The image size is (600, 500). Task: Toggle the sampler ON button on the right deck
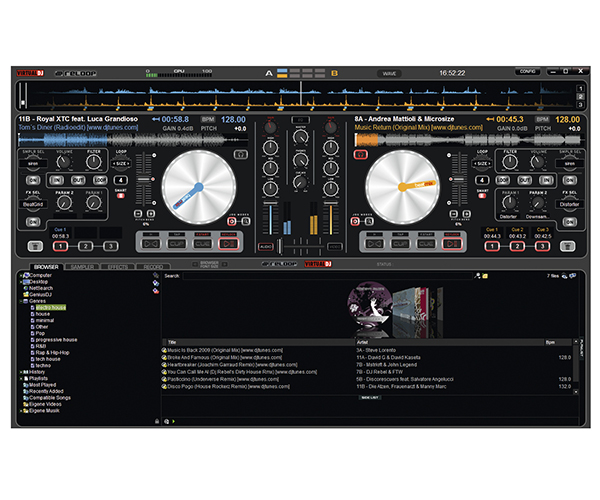(x=569, y=180)
